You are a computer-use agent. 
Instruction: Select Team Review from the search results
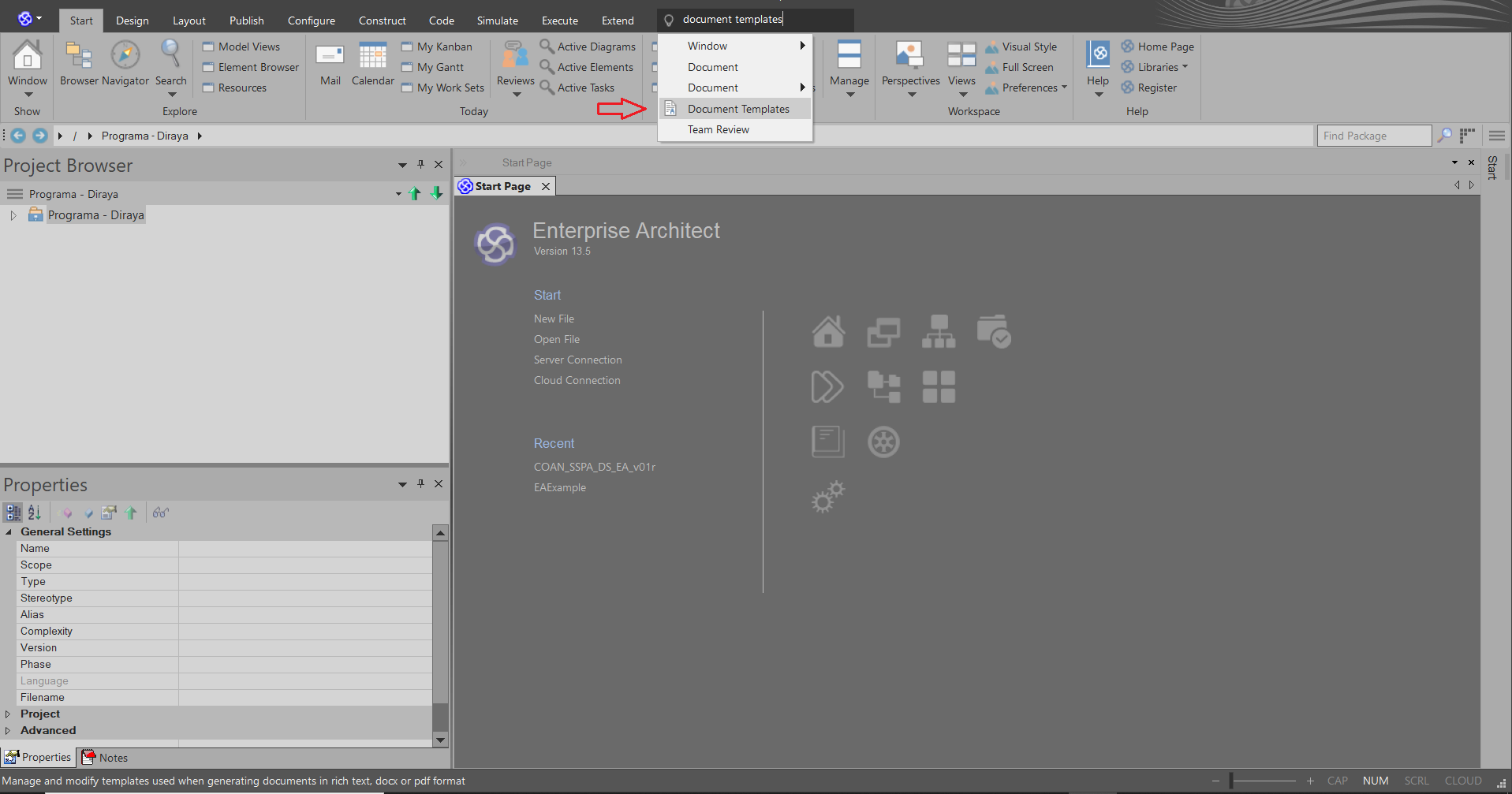734,129
